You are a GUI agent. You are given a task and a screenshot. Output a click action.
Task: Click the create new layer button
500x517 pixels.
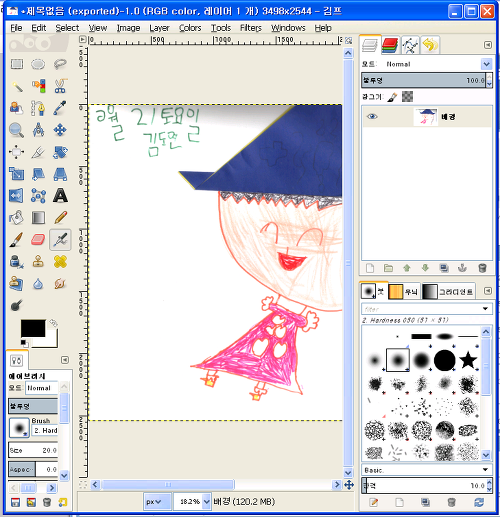click(370, 268)
